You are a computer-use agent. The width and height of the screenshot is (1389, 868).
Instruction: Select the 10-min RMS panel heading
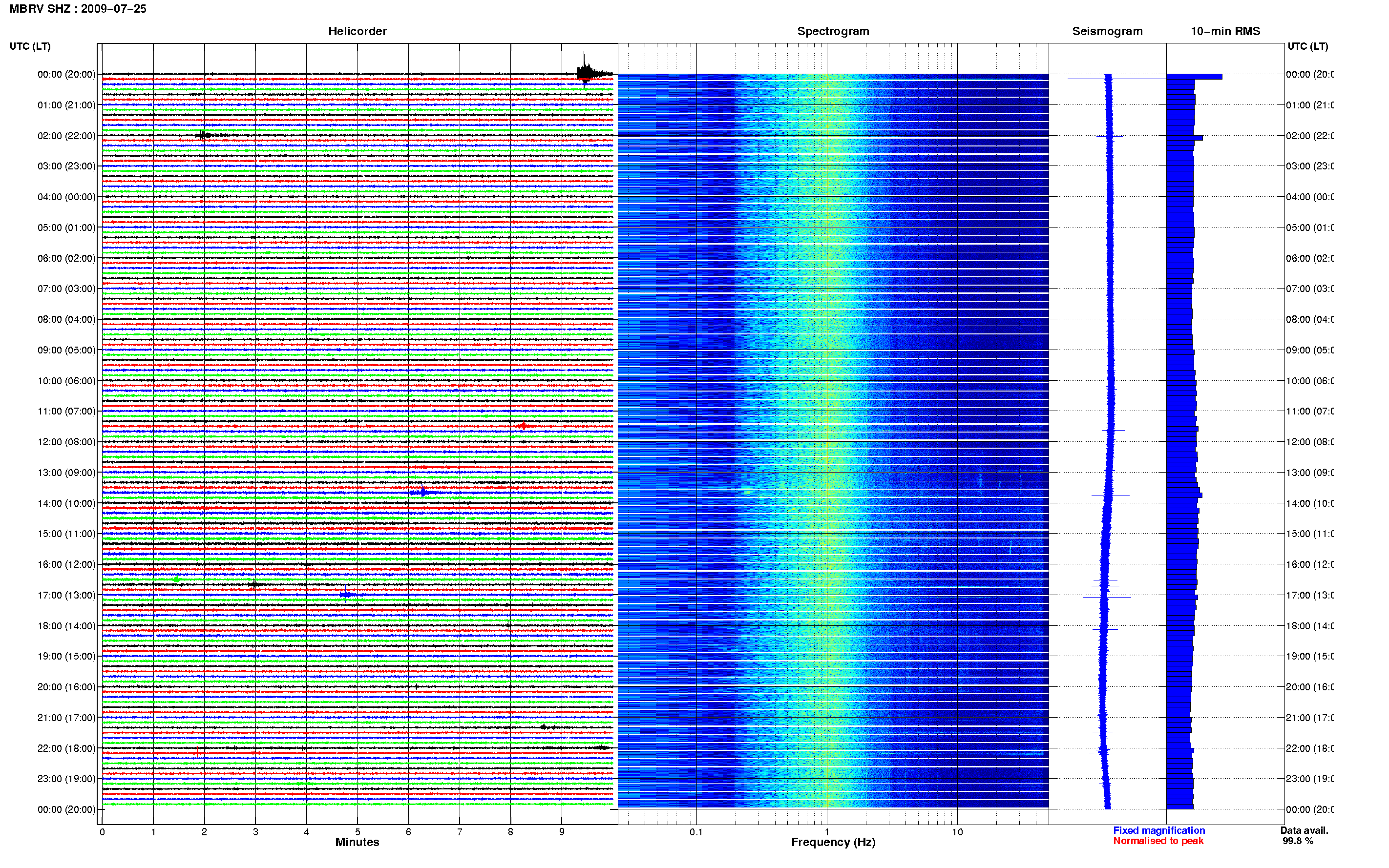(x=1225, y=31)
